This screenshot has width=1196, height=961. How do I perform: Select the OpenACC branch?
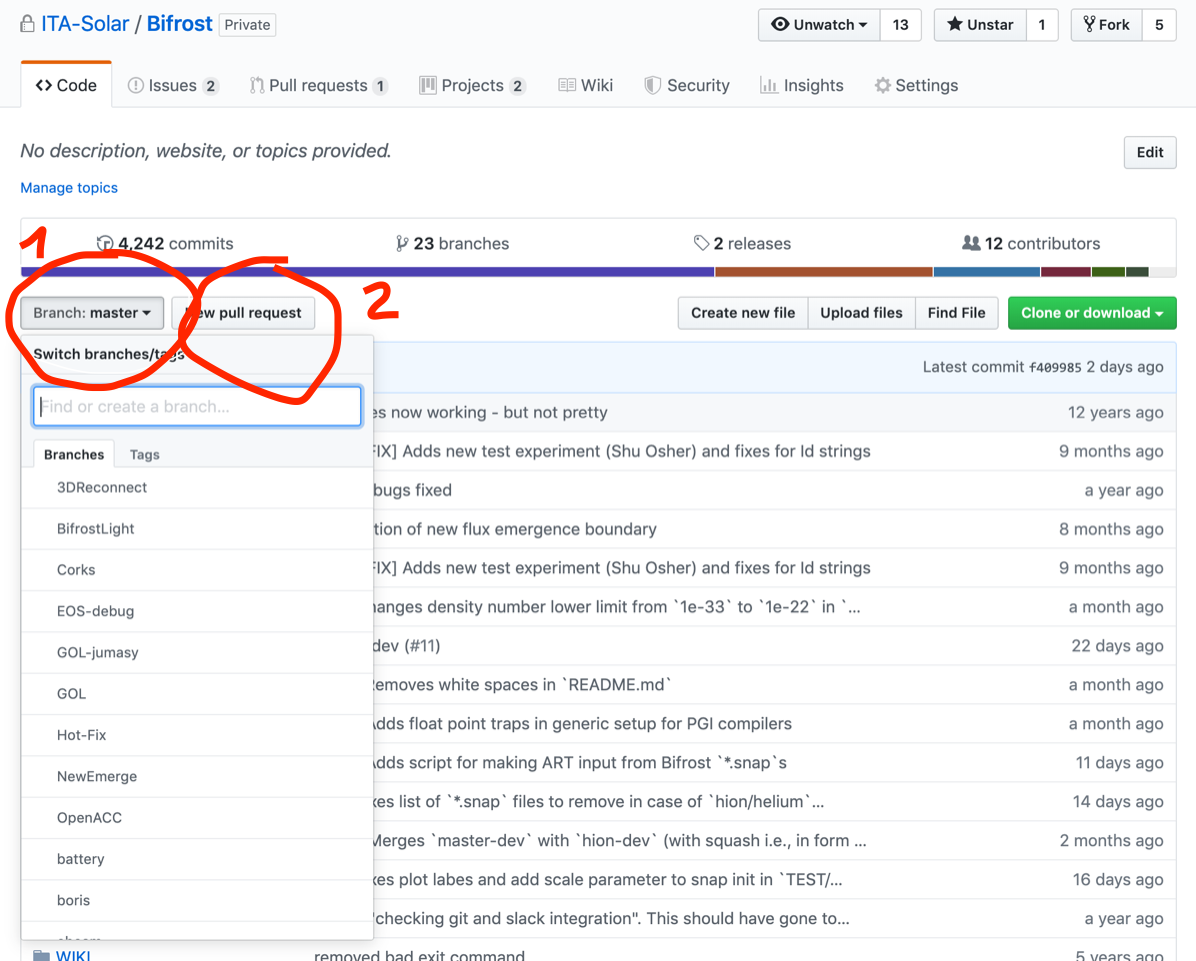[x=197, y=817]
